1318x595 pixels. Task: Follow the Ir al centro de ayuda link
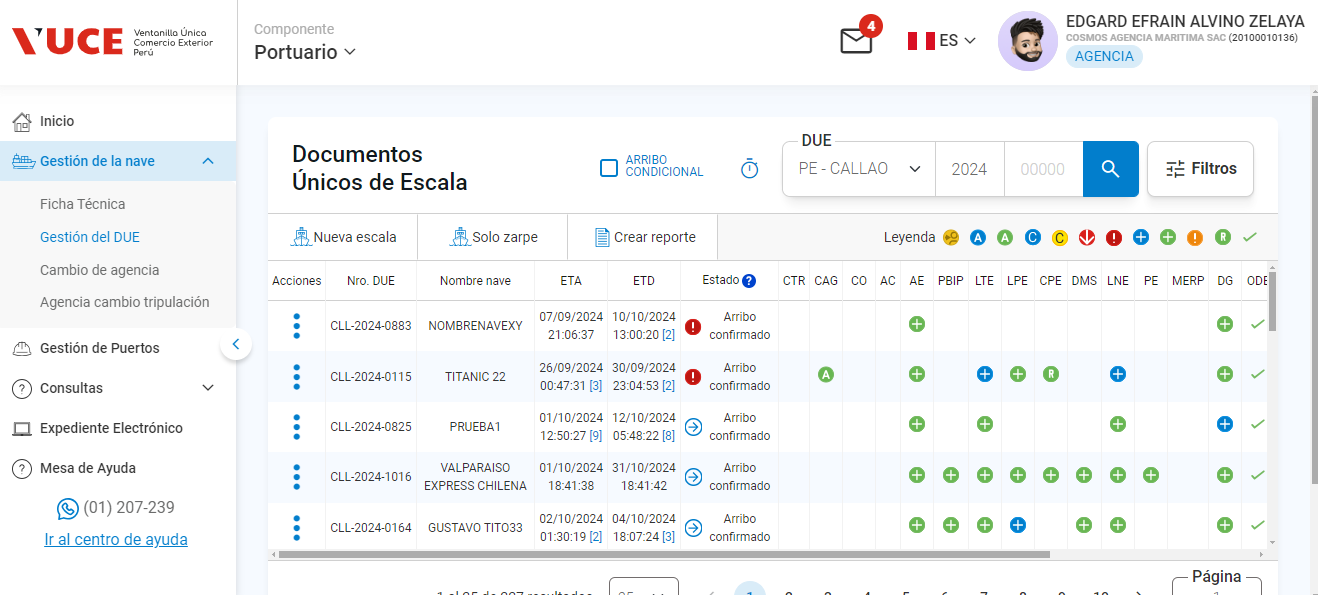(116, 539)
